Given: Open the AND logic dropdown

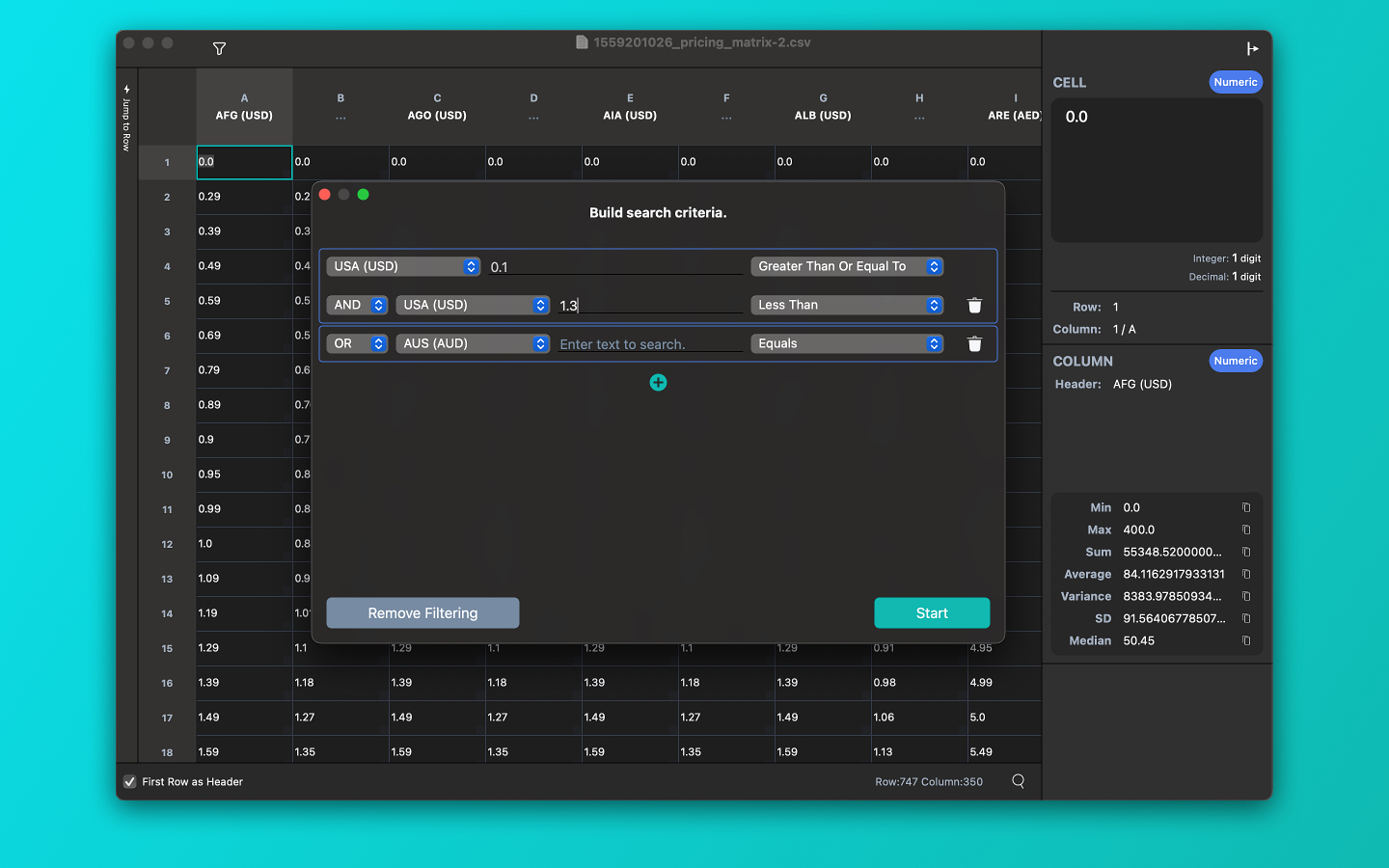Looking at the screenshot, I should (357, 305).
